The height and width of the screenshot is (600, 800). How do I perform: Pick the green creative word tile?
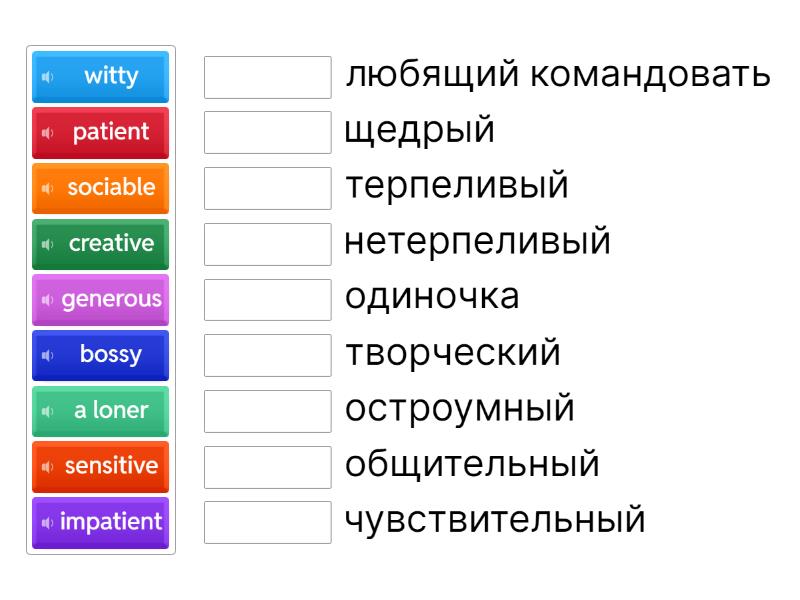(x=110, y=244)
